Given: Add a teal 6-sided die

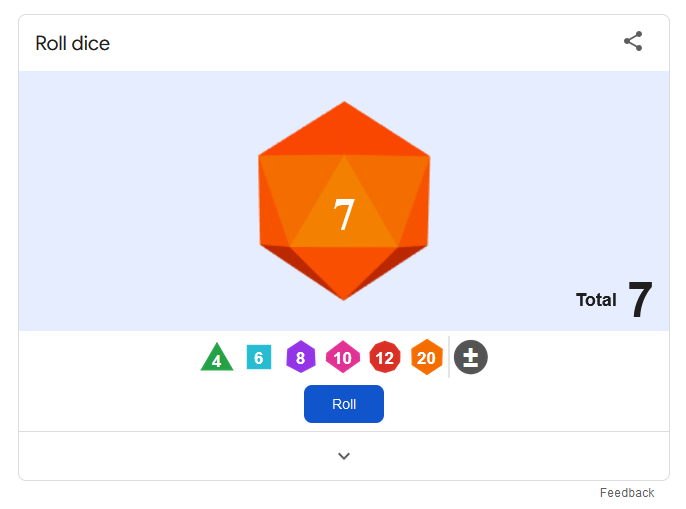Looking at the screenshot, I should (259, 357).
